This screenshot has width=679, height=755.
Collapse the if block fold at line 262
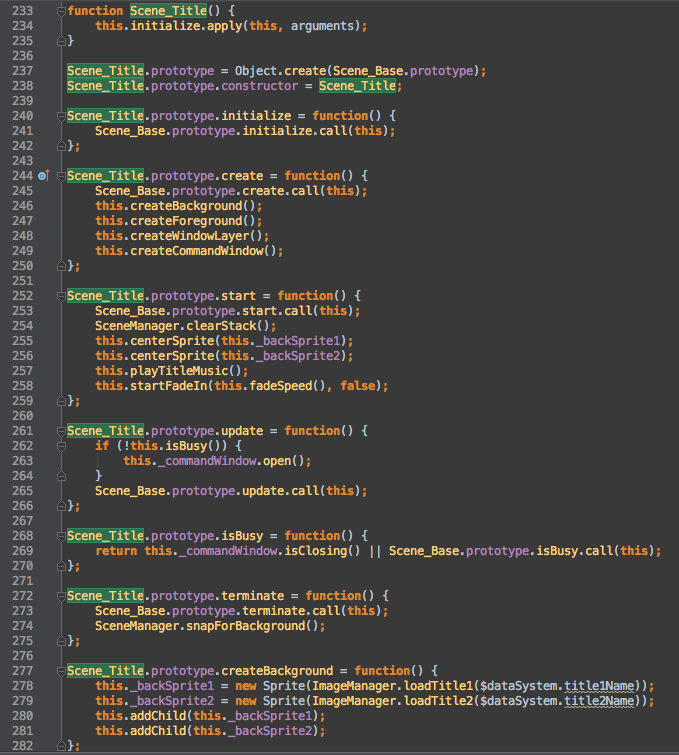point(61,446)
